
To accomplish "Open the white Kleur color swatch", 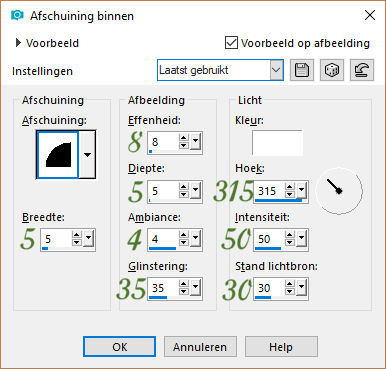I will [x=277, y=143].
